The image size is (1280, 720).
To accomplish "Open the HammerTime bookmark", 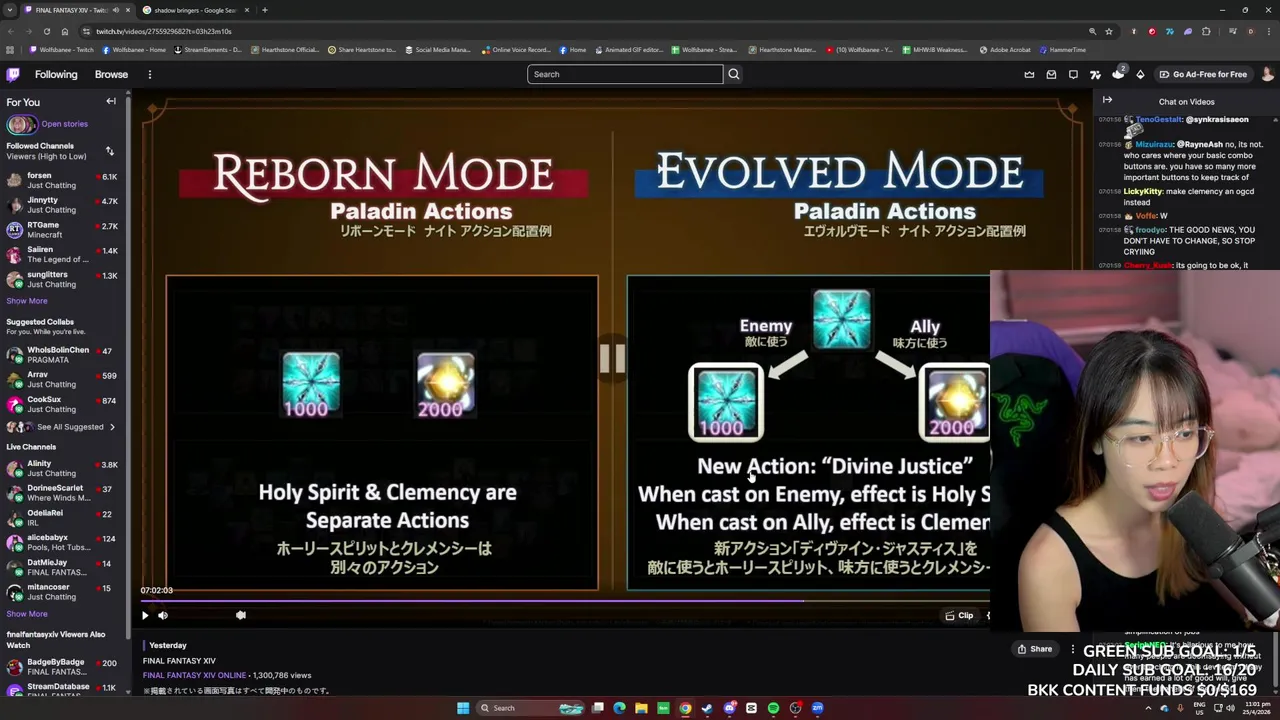I will (x=1063, y=50).
